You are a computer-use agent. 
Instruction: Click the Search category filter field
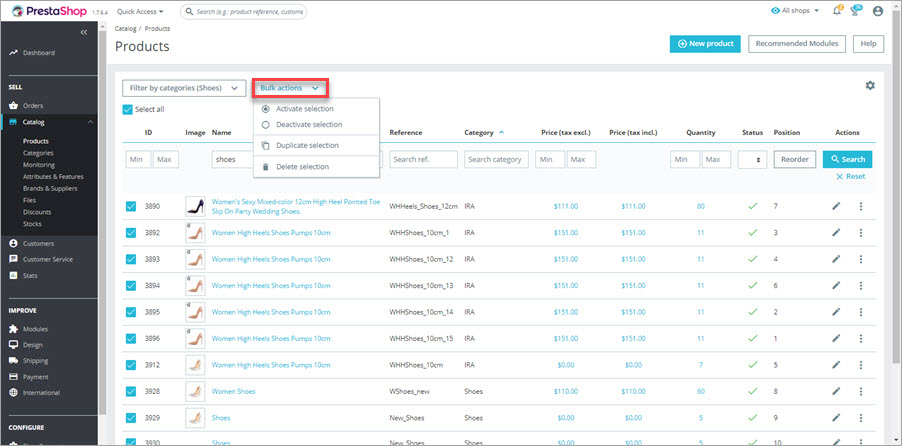[496, 159]
